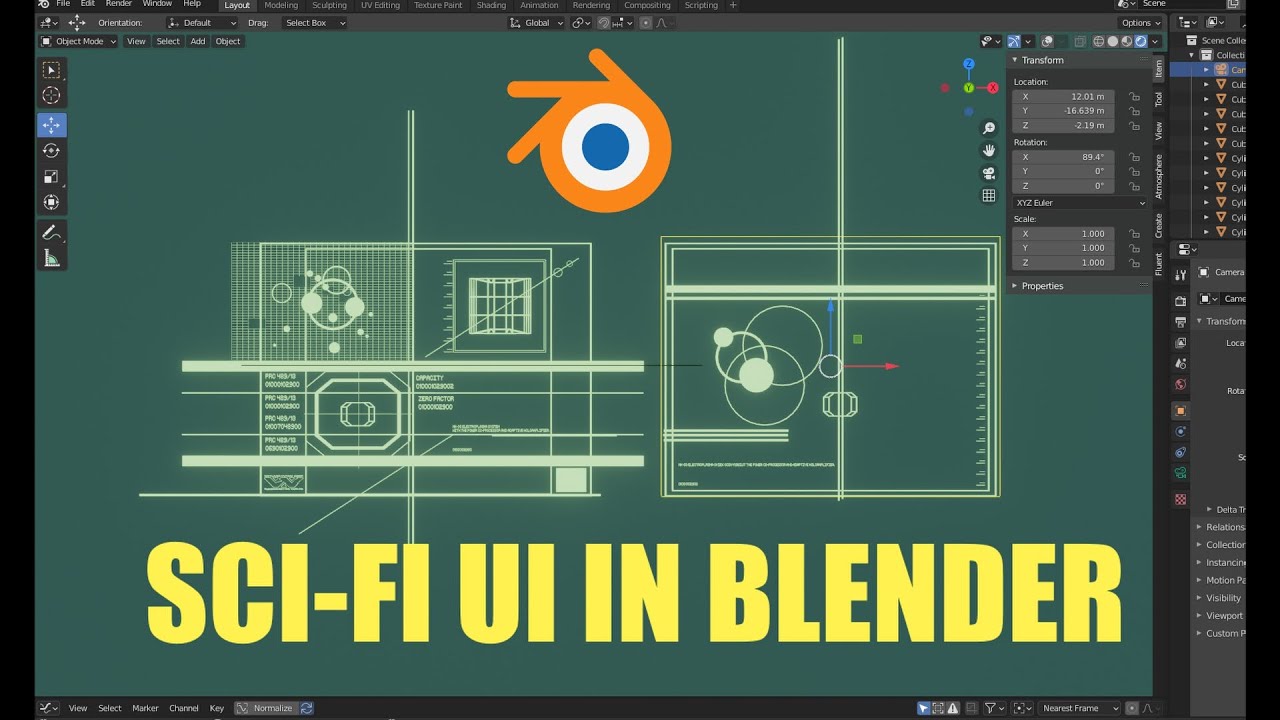Open the Options dropdown
The image size is (1280, 720).
(x=1141, y=22)
